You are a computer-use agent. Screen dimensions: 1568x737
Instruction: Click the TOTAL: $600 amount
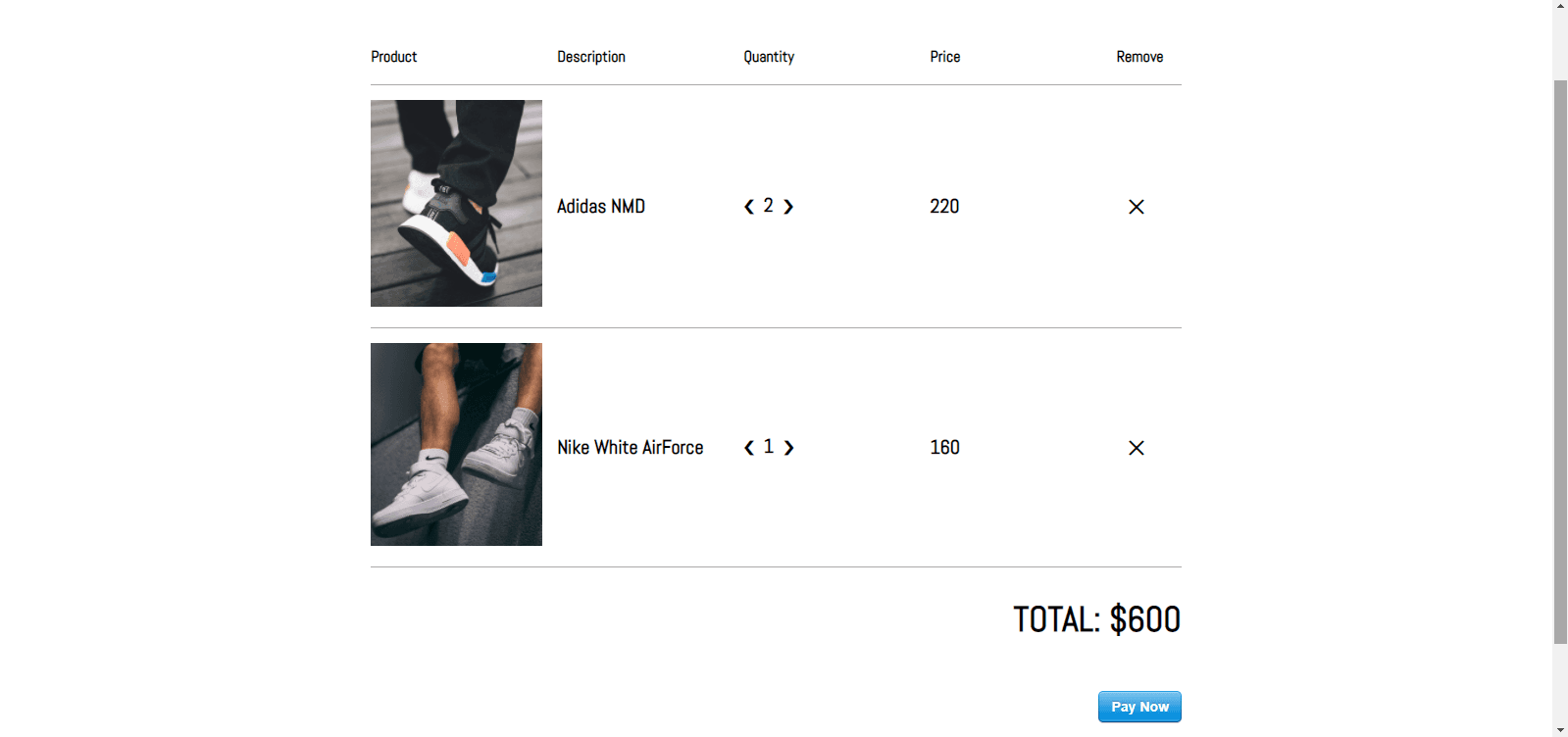(x=1096, y=619)
